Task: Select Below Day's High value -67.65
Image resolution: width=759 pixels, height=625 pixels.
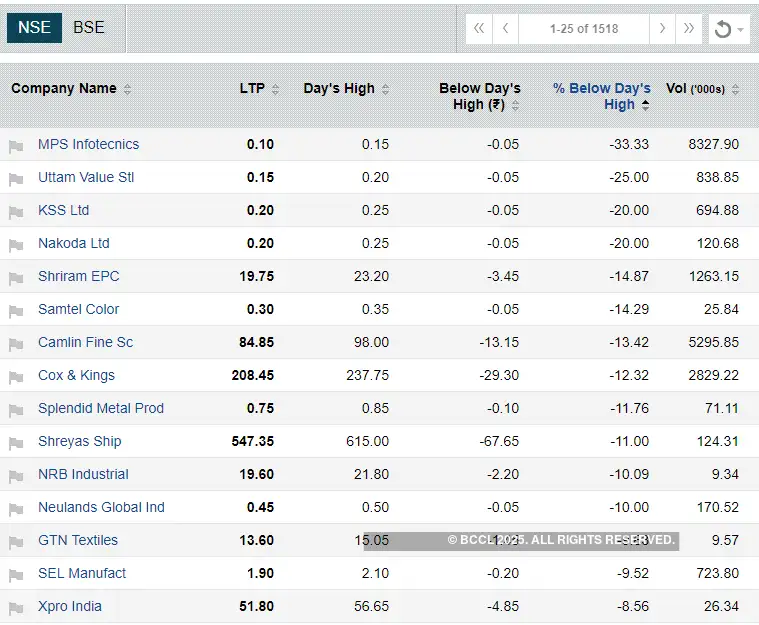Action: (499, 441)
